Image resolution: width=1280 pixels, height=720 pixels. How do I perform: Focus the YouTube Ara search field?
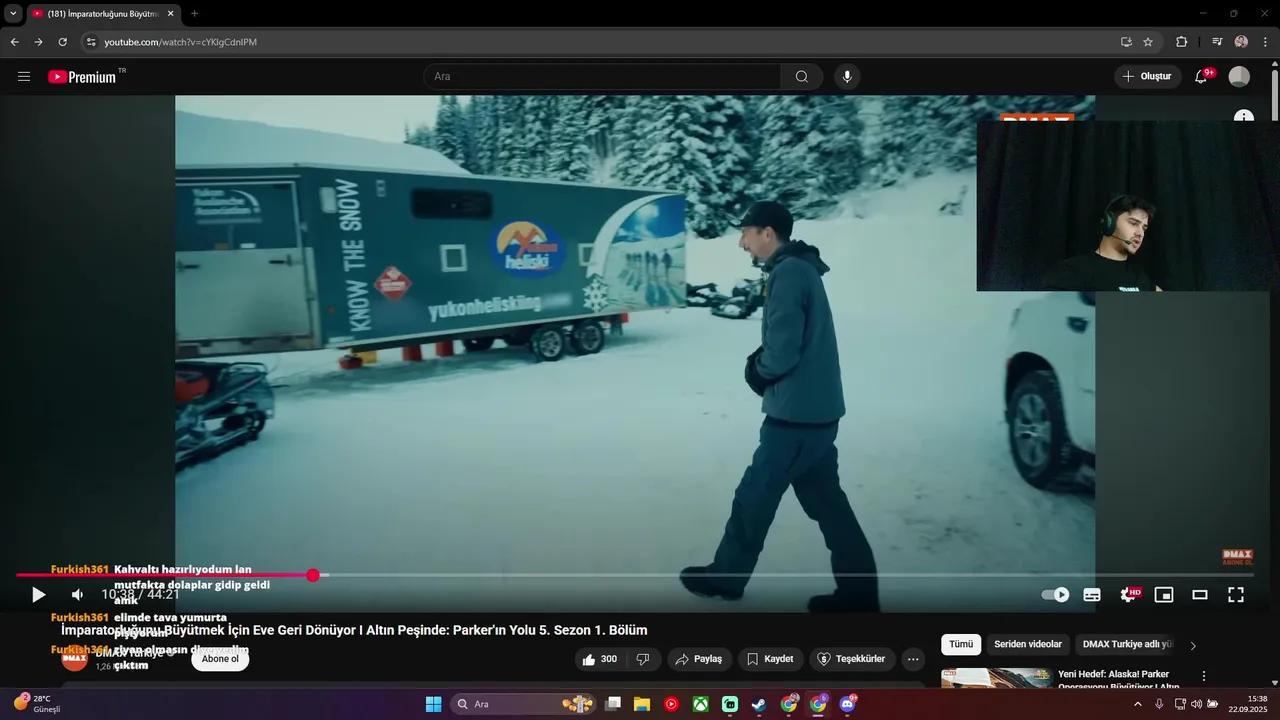tap(602, 77)
